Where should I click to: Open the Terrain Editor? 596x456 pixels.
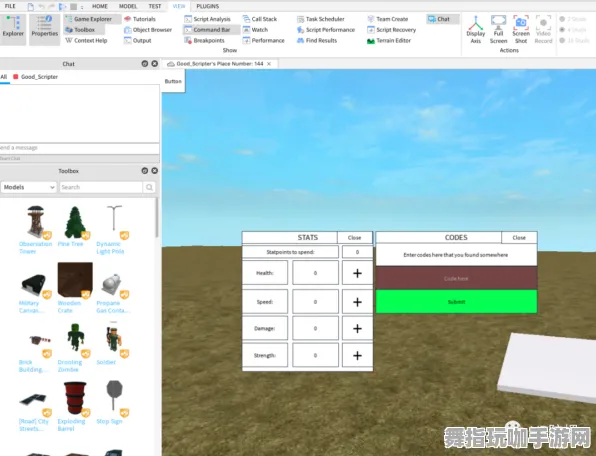tap(389, 40)
